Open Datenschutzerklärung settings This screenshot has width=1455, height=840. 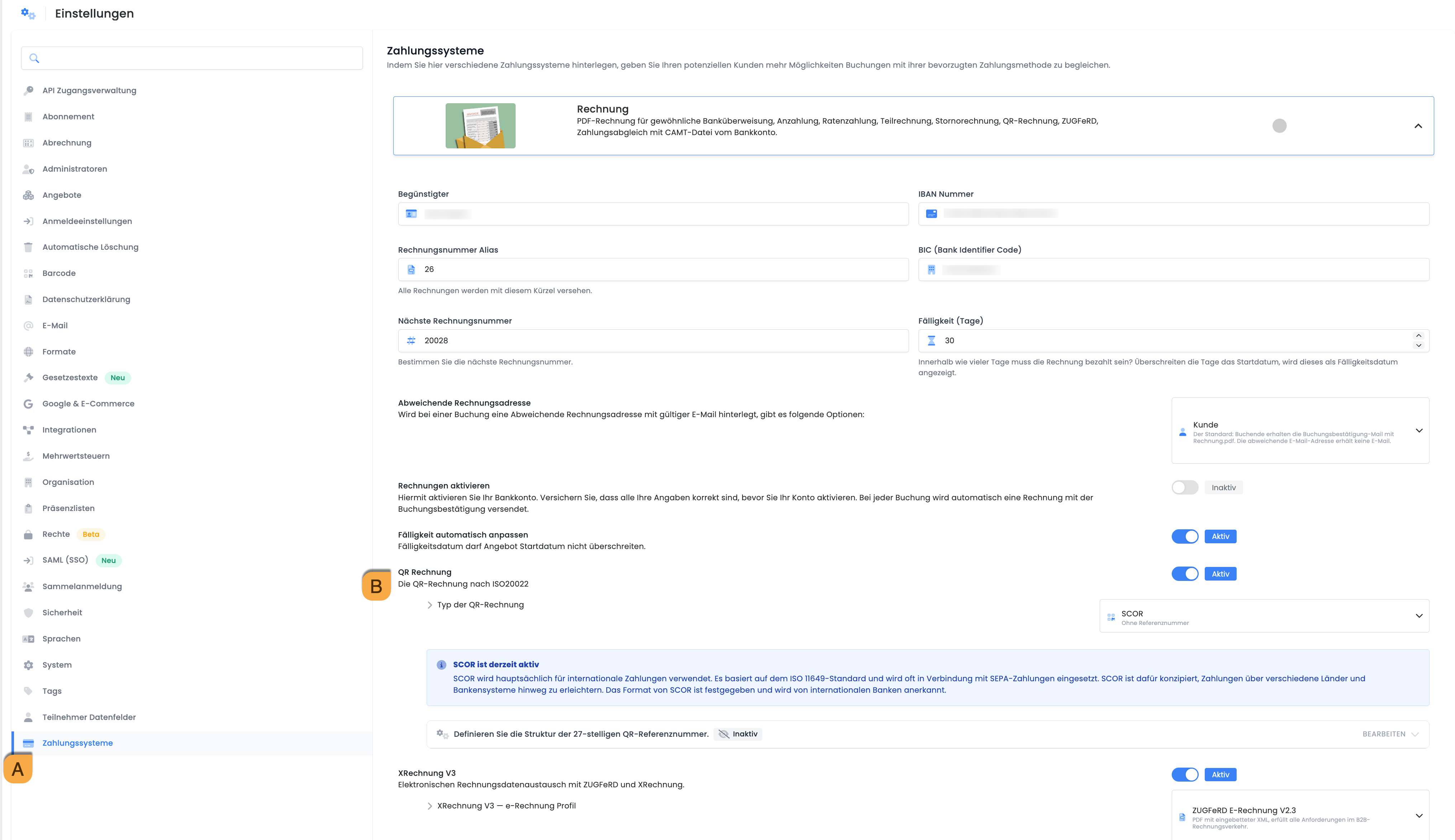click(86, 300)
